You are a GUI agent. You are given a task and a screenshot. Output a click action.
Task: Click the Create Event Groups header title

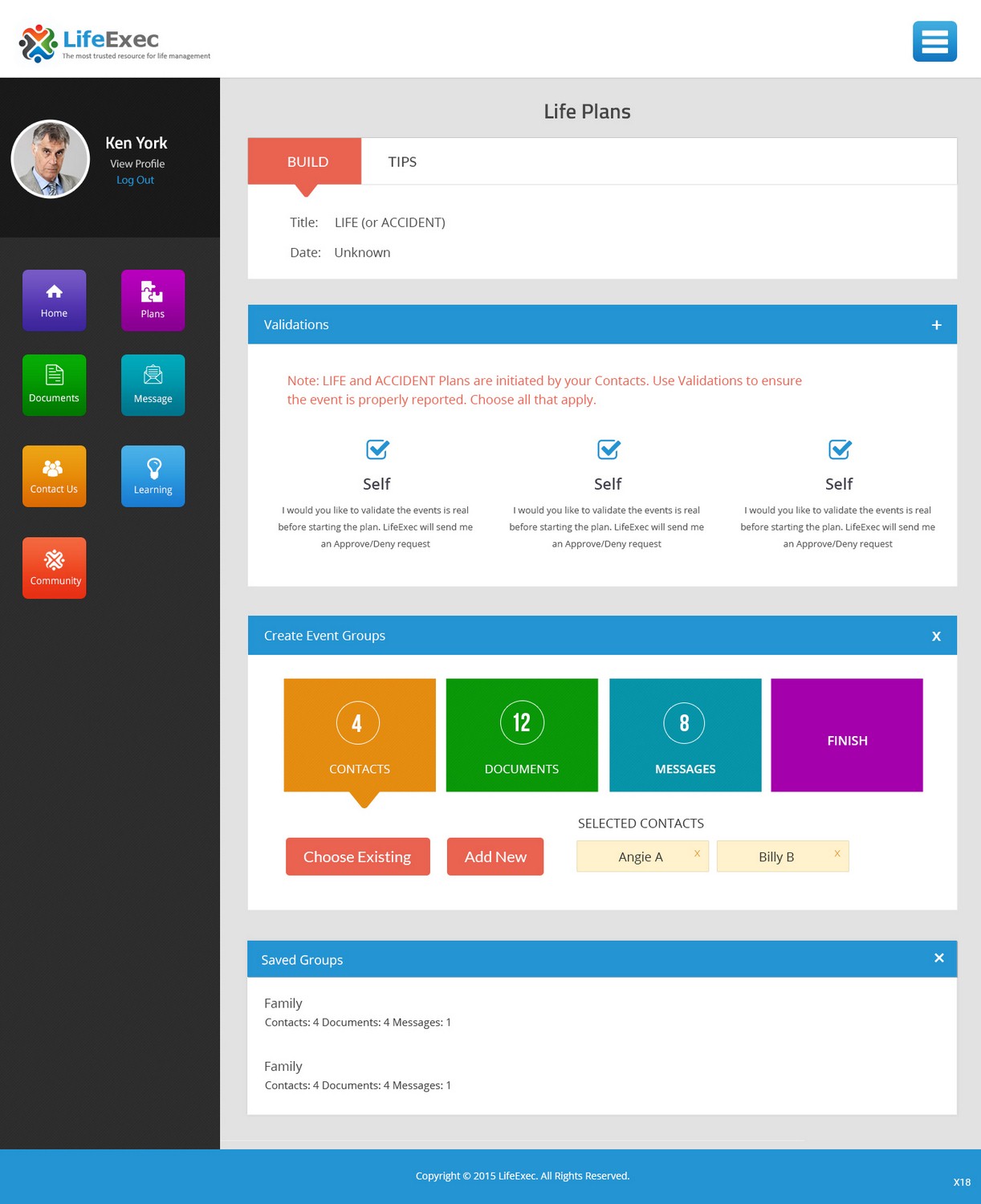pyautogui.click(x=324, y=636)
